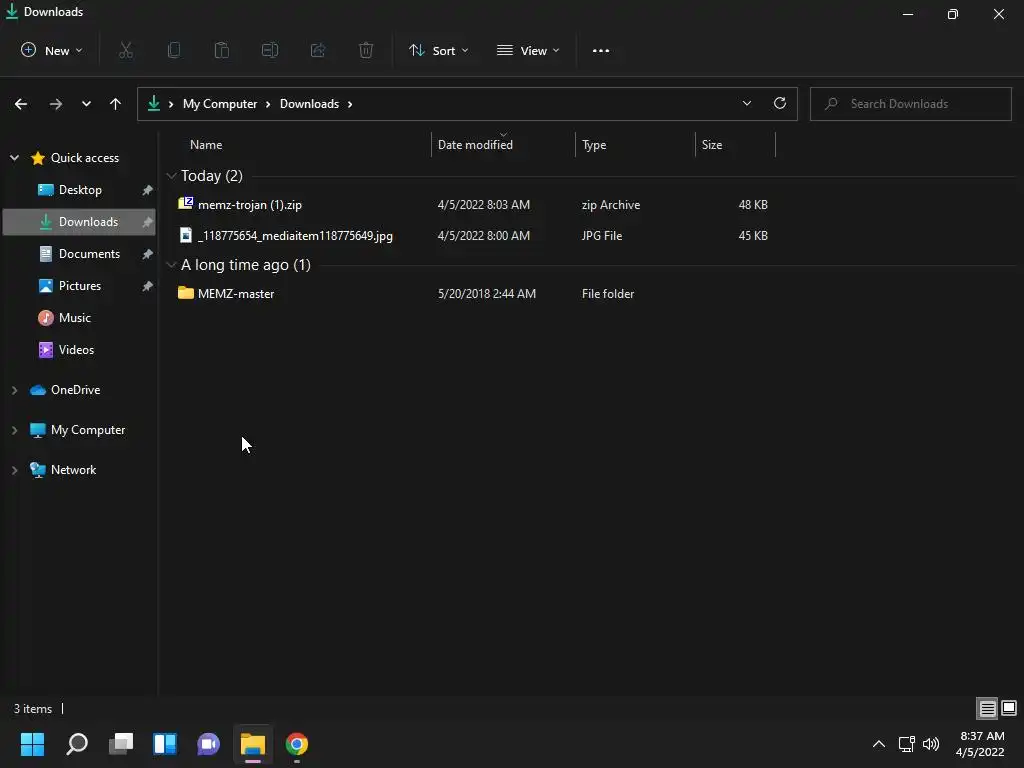Image resolution: width=1024 pixels, height=768 pixels.
Task: Expand the Network tree node
Action: coord(14,470)
